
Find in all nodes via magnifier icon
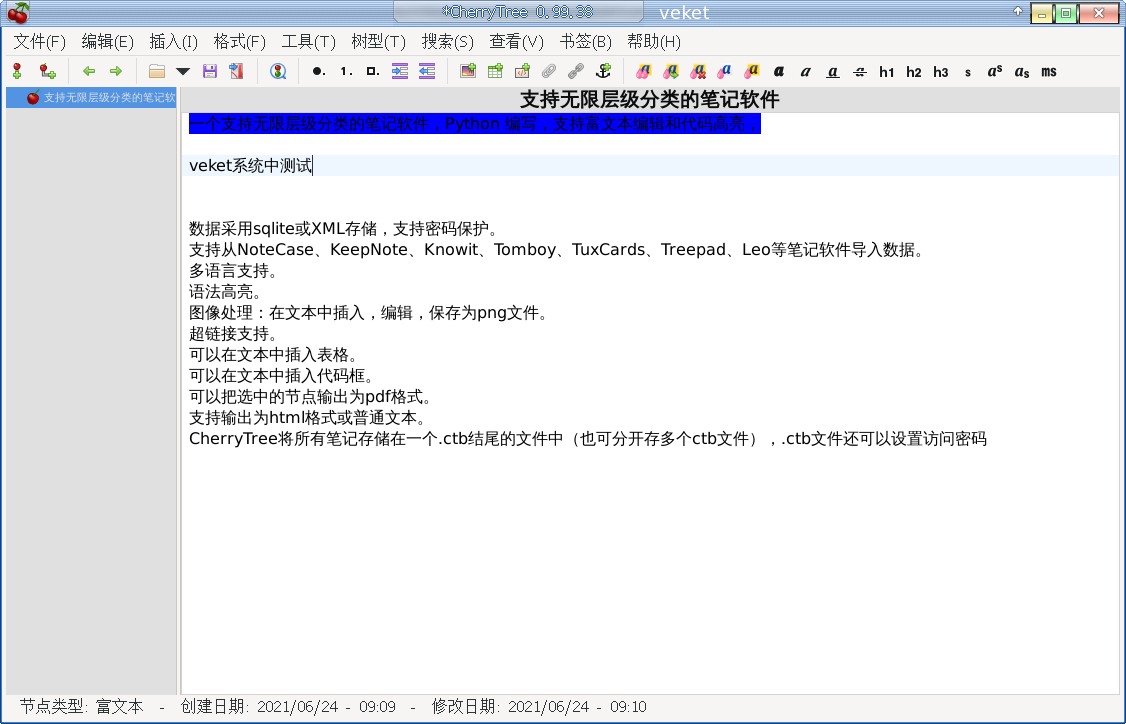(278, 71)
